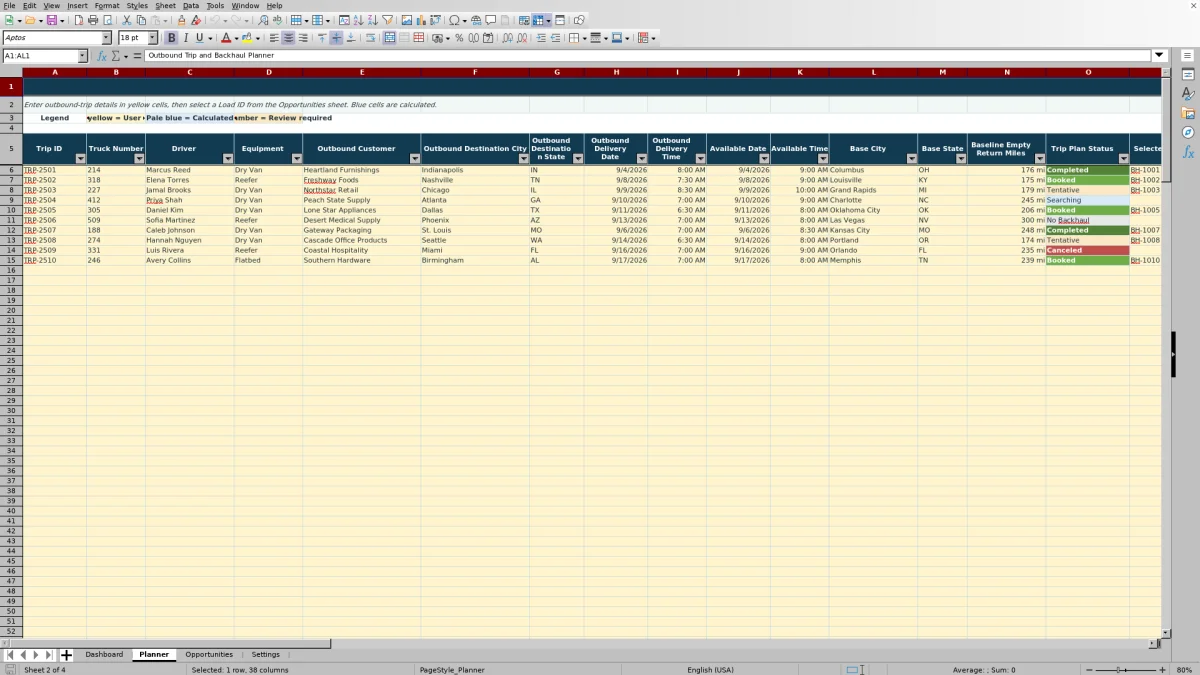Open the Data menu
1200x675 pixels.
click(191, 6)
